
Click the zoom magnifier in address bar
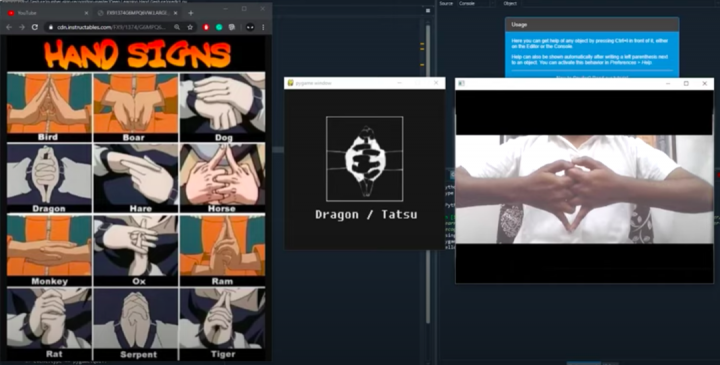click(x=177, y=28)
